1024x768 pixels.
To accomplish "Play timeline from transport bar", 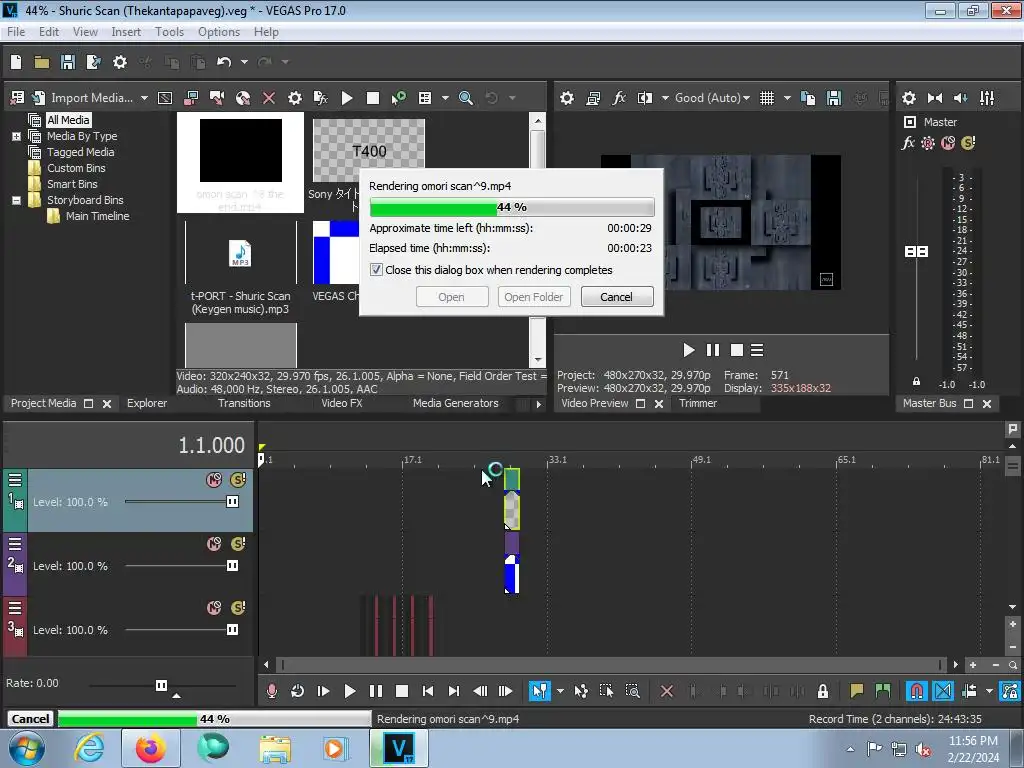I will pos(349,691).
